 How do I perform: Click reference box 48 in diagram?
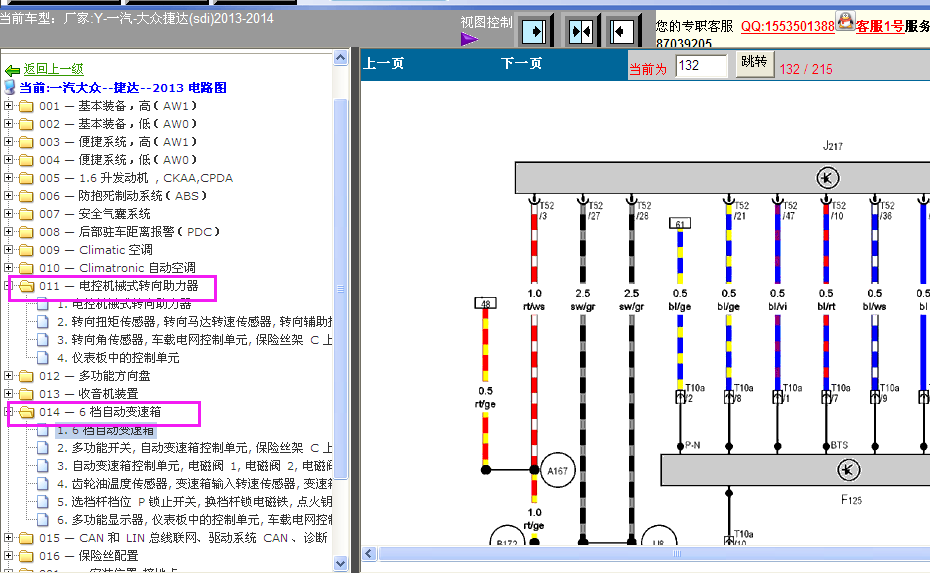(x=485, y=303)
